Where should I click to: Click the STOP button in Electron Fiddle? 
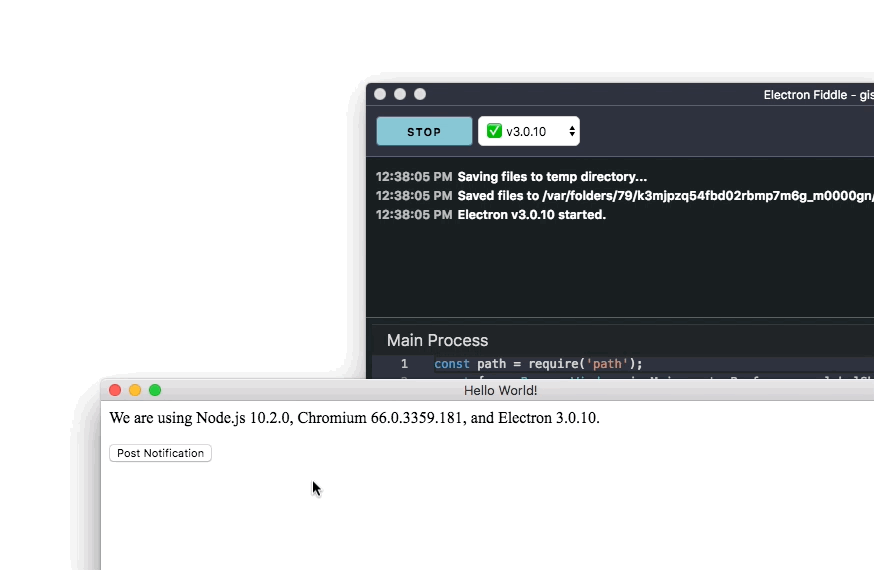(424, 131)
